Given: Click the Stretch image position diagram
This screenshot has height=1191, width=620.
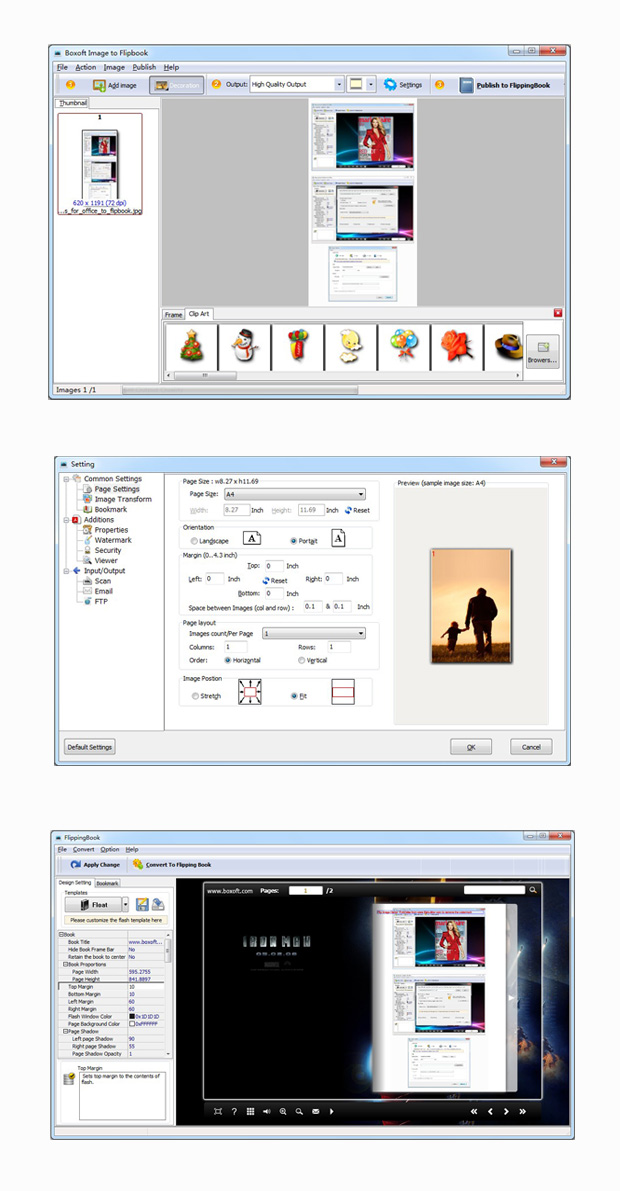Looking at the screenshot, I should point(249,693).
